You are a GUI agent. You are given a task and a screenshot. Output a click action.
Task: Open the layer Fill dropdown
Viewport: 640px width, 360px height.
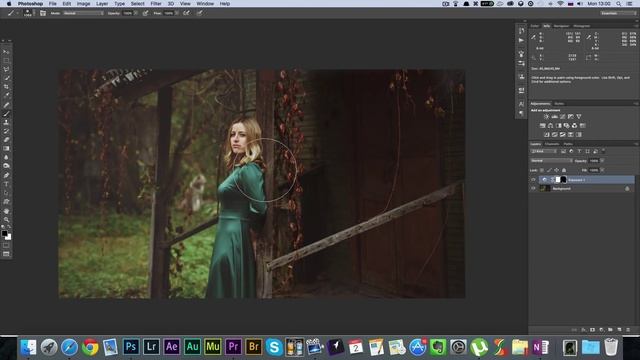click(x=602, y=170)
